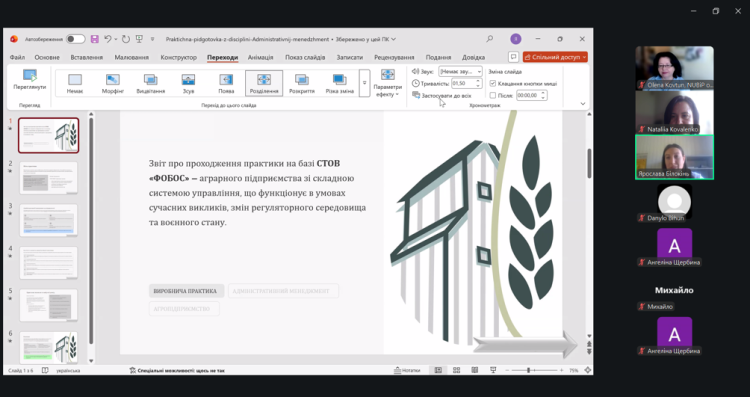The image size is (750, 397).
Task: Open the Рецензування tab
Action: click(x=394, y=57)
